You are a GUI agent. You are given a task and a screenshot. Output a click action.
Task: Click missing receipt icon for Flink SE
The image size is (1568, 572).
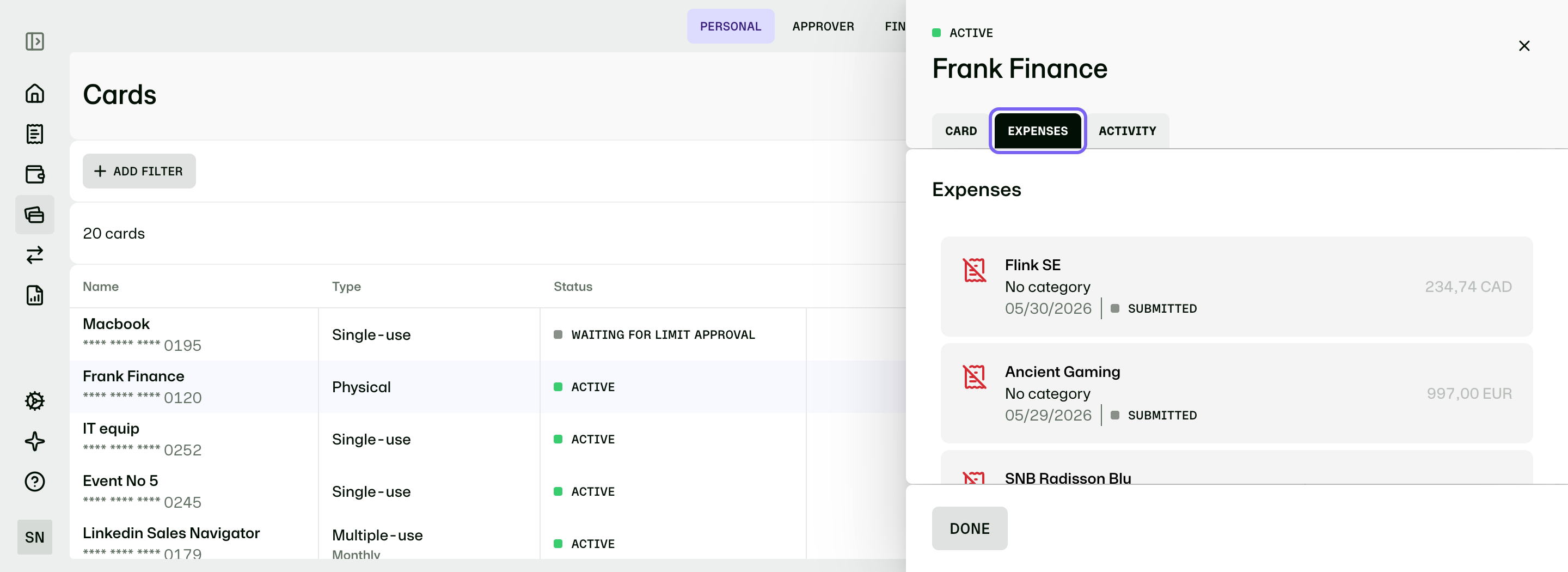(x=974, y=270)
